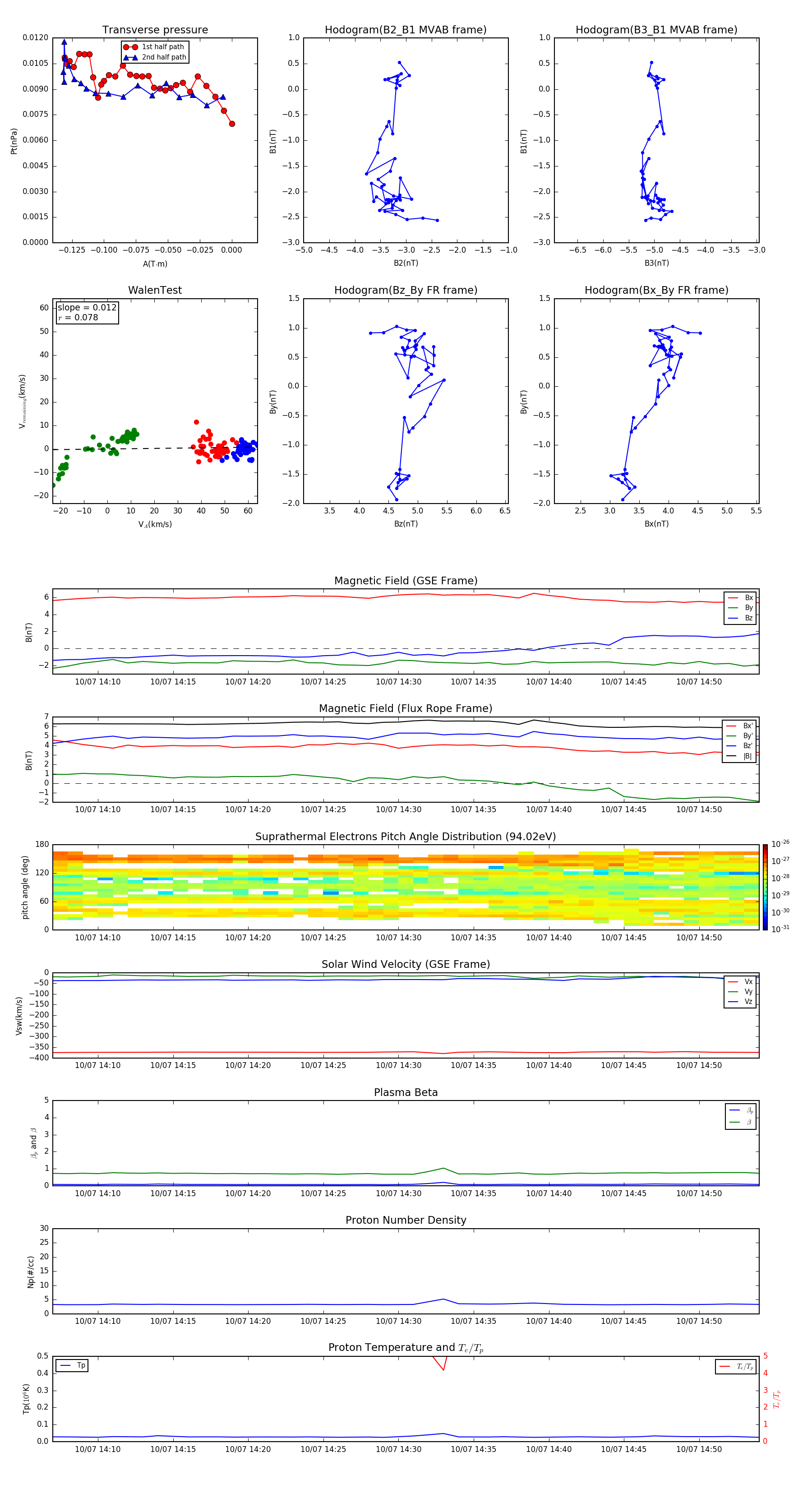Click the "Hodogram(Bx_By FR frame)" title

pos(656,290)
